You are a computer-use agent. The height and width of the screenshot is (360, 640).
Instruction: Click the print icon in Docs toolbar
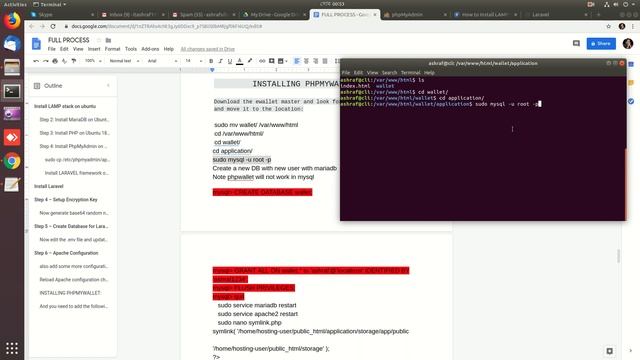[55, 61]
